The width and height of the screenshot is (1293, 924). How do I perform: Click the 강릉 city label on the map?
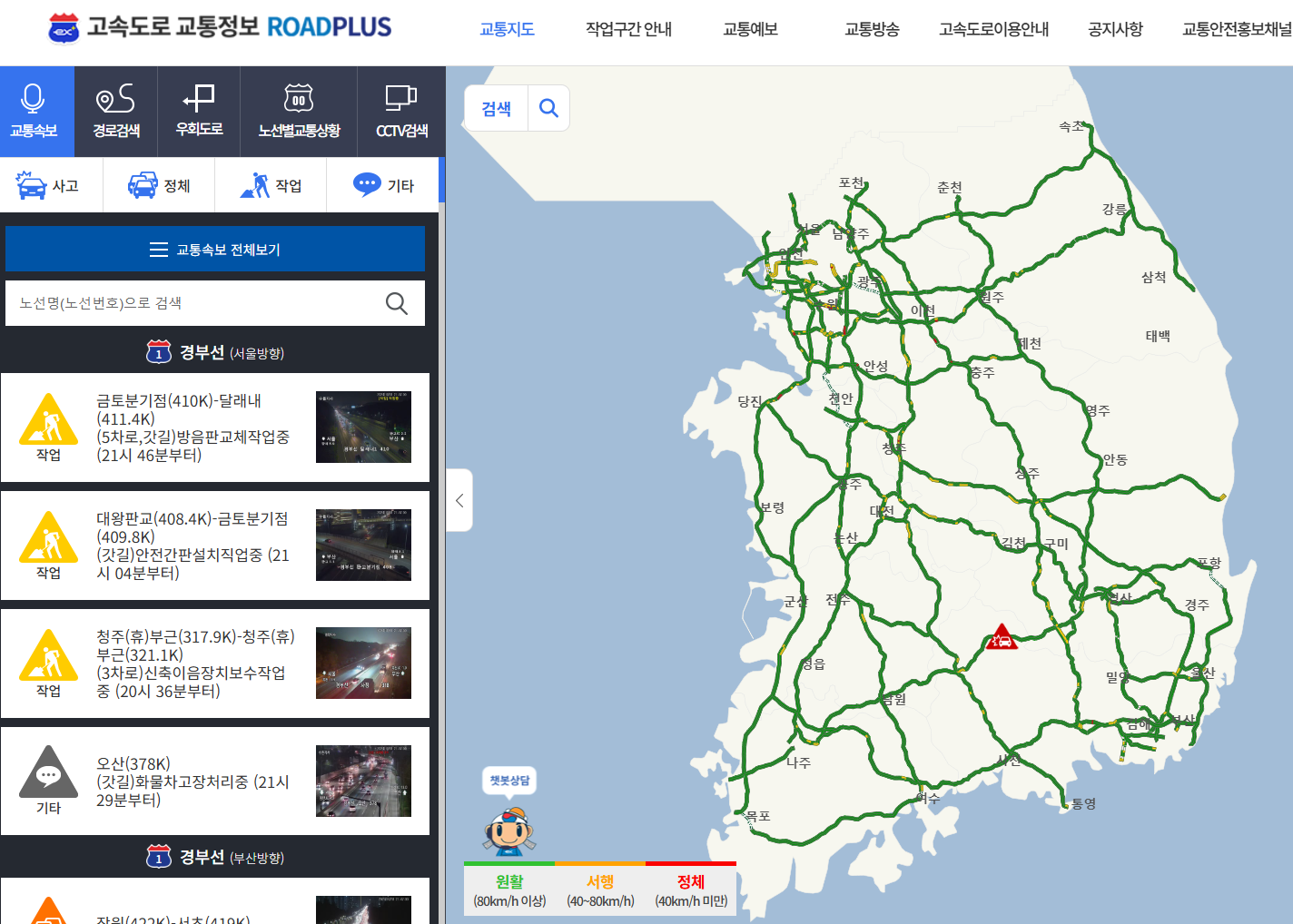point(1115,209)
